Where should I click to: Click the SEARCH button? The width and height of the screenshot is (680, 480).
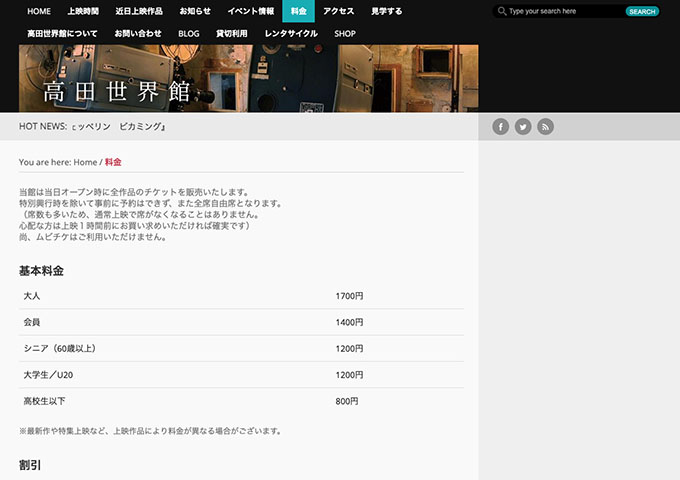point(641,11)
